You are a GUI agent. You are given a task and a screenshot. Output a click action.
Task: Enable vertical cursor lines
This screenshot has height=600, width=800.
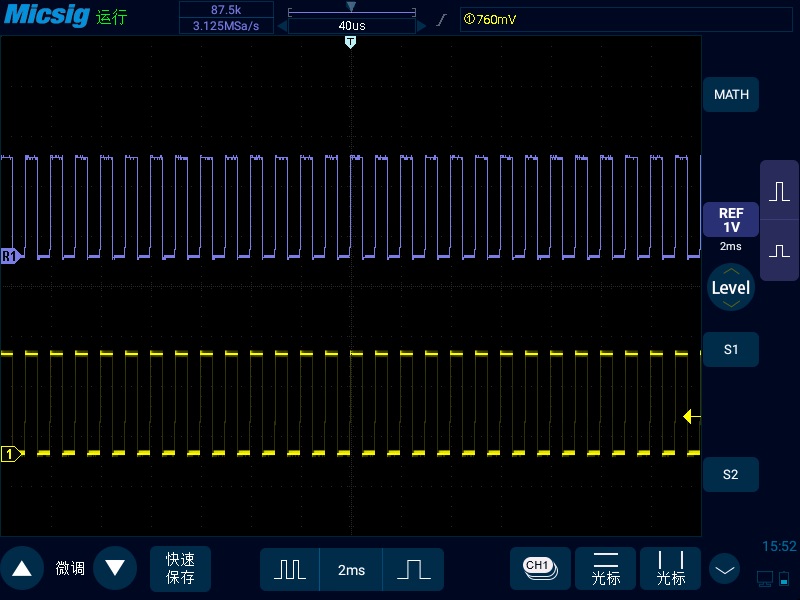coord(671,568)
